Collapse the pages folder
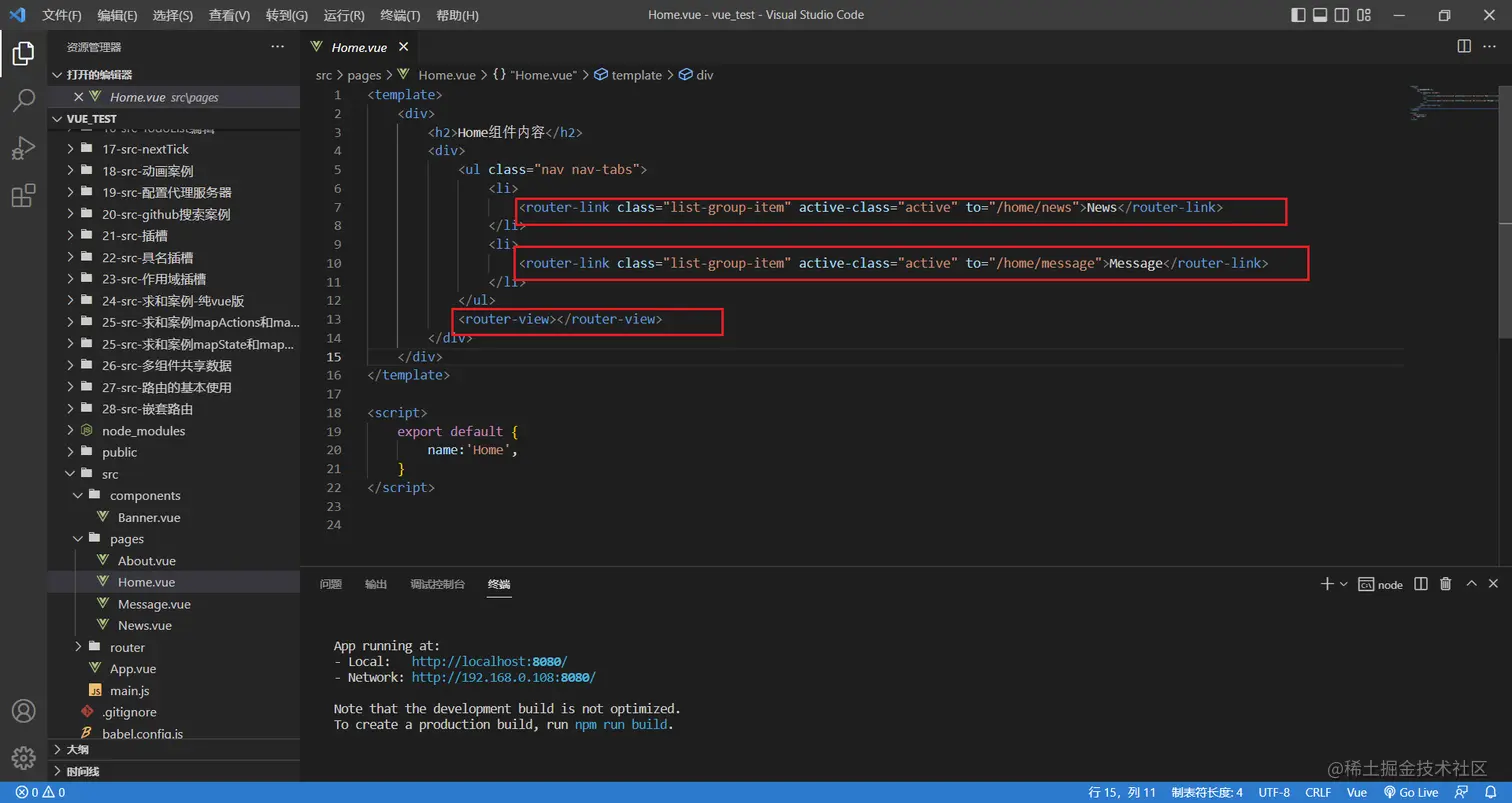 pos(174,539)
